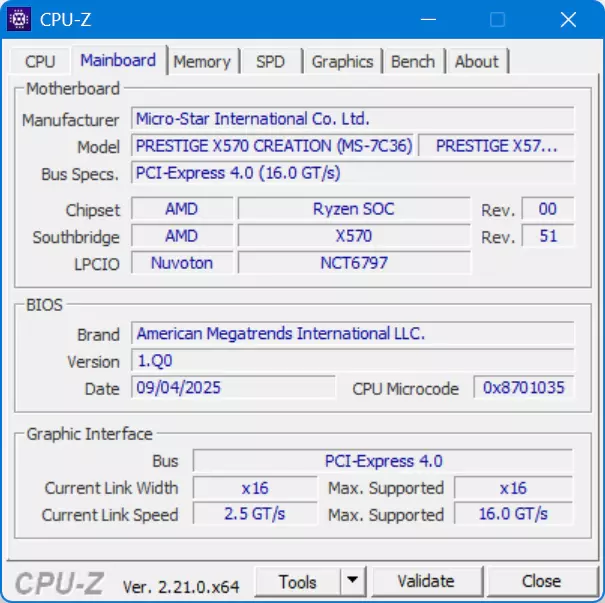
Task: Click the Chipset AMD vendor field
Action: [182, 209]
